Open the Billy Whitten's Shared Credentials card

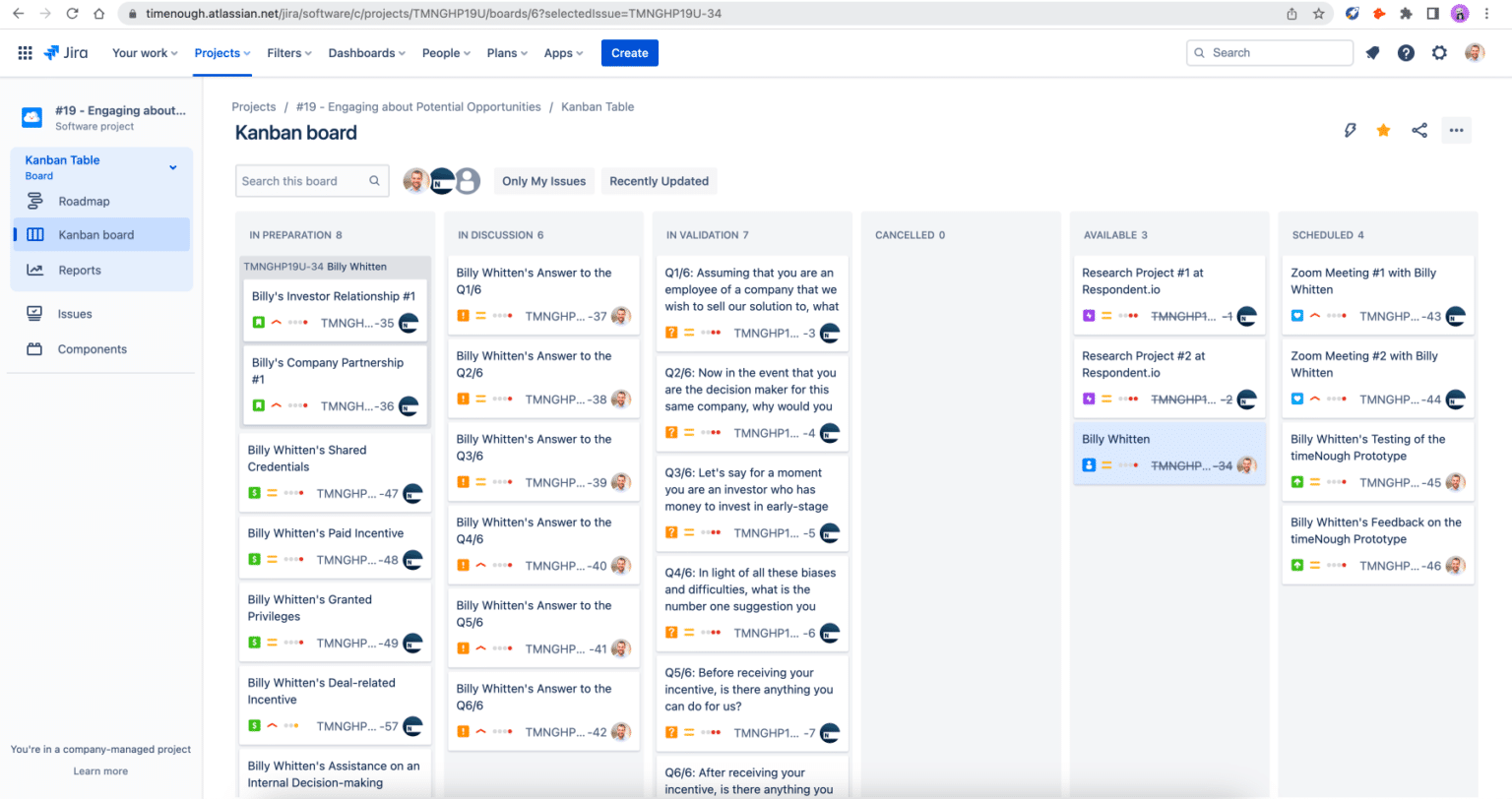(307, 459)
